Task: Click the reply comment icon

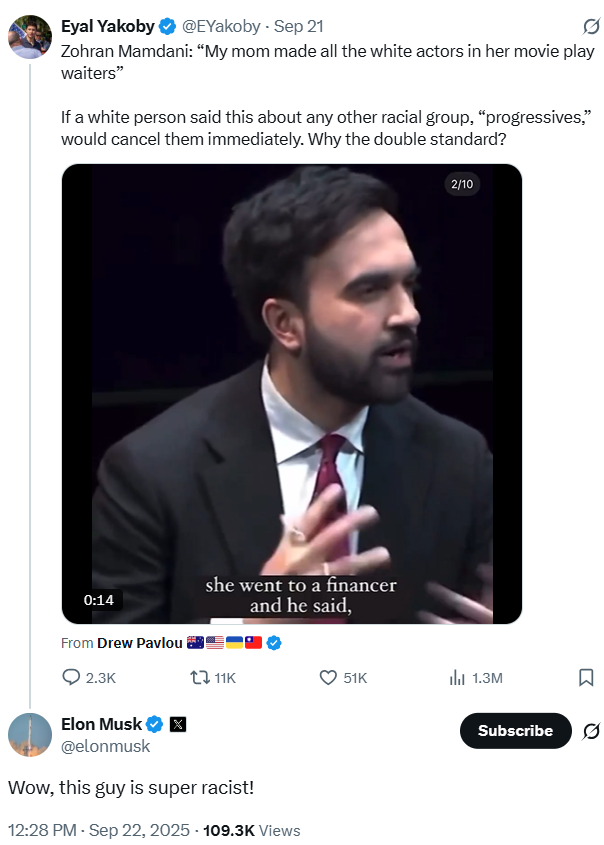Action: click(72, 678)
